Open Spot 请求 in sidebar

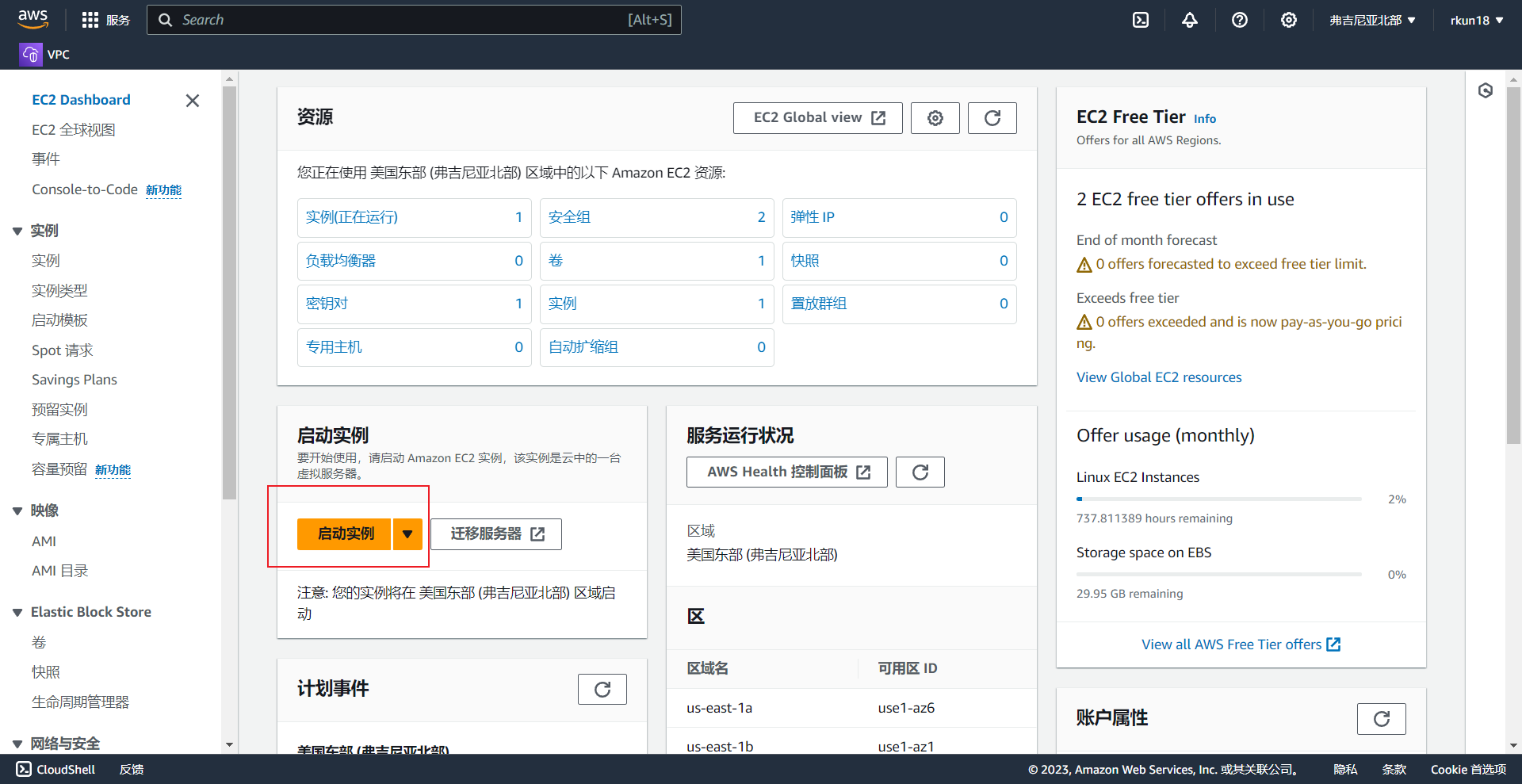pyautogui.click(x=63, y=350)
